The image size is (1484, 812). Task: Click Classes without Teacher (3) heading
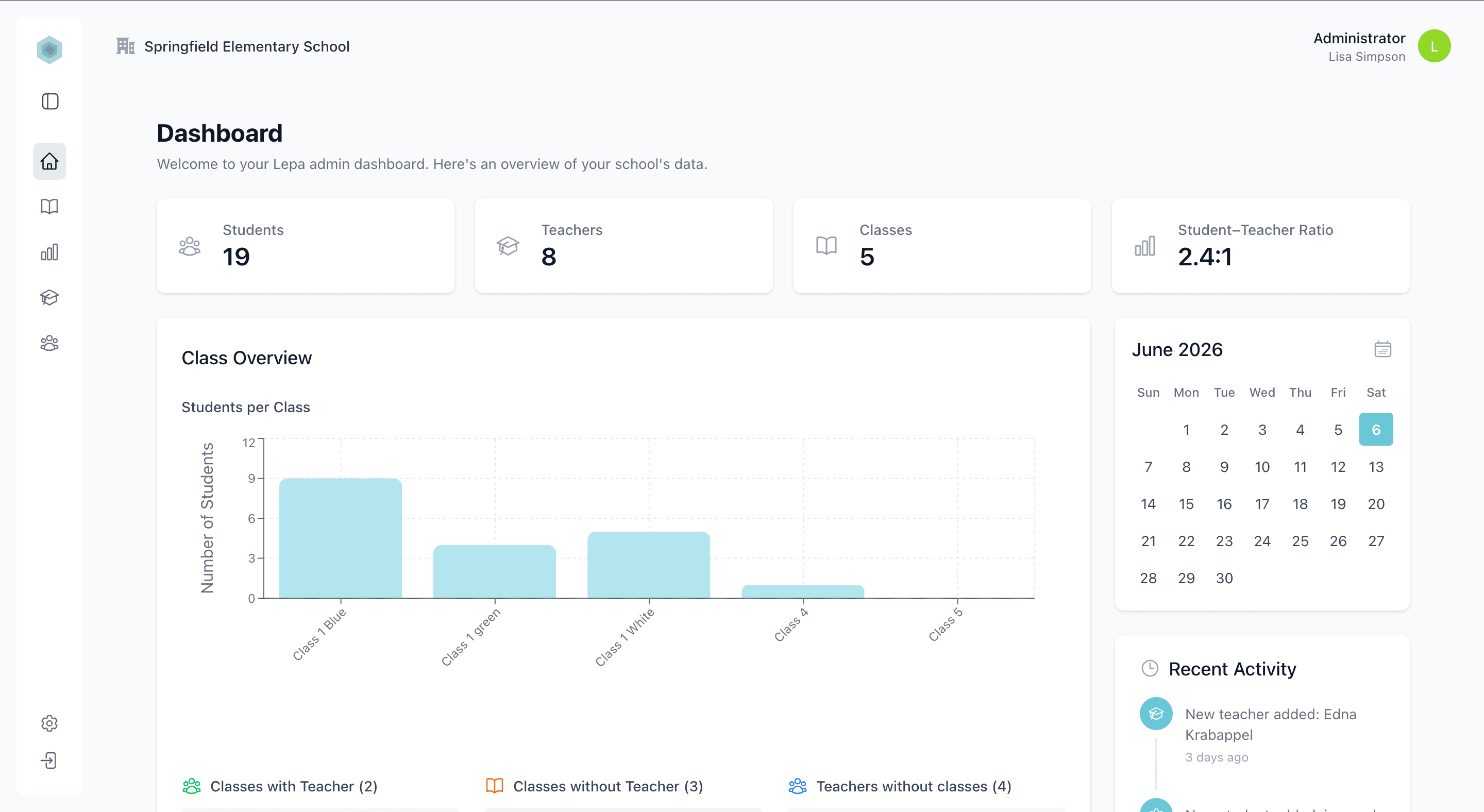[609, 787]
